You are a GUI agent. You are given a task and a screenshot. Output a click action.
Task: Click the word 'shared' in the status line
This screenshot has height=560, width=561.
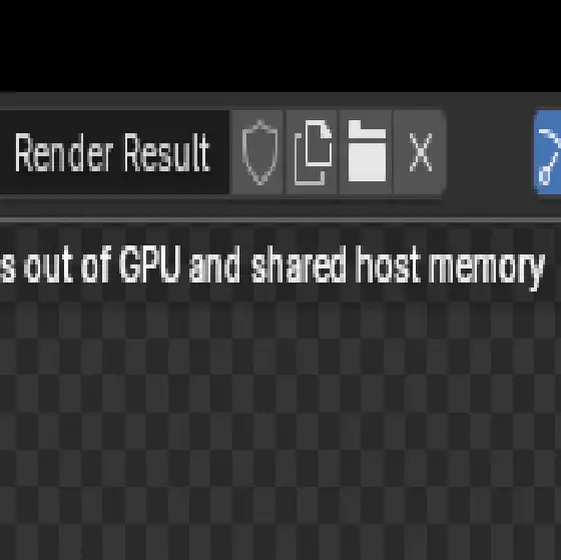pyautogui.click(x=299, y=264)
